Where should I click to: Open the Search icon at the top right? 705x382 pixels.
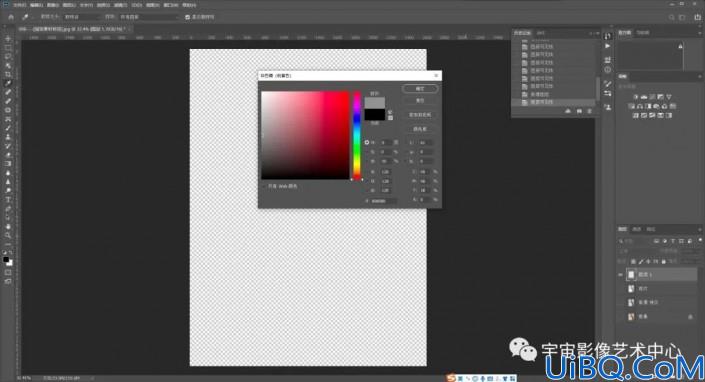(671, 17)
